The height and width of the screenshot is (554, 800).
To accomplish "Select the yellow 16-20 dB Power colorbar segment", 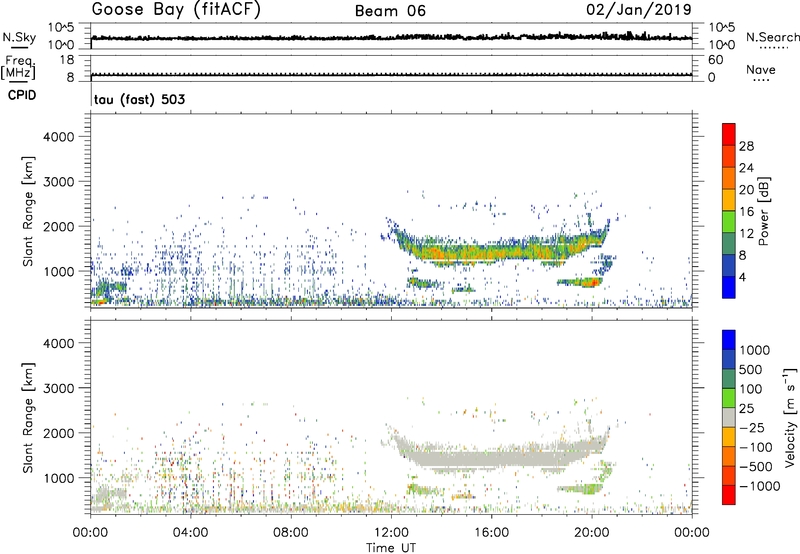I will pos(729,200).
